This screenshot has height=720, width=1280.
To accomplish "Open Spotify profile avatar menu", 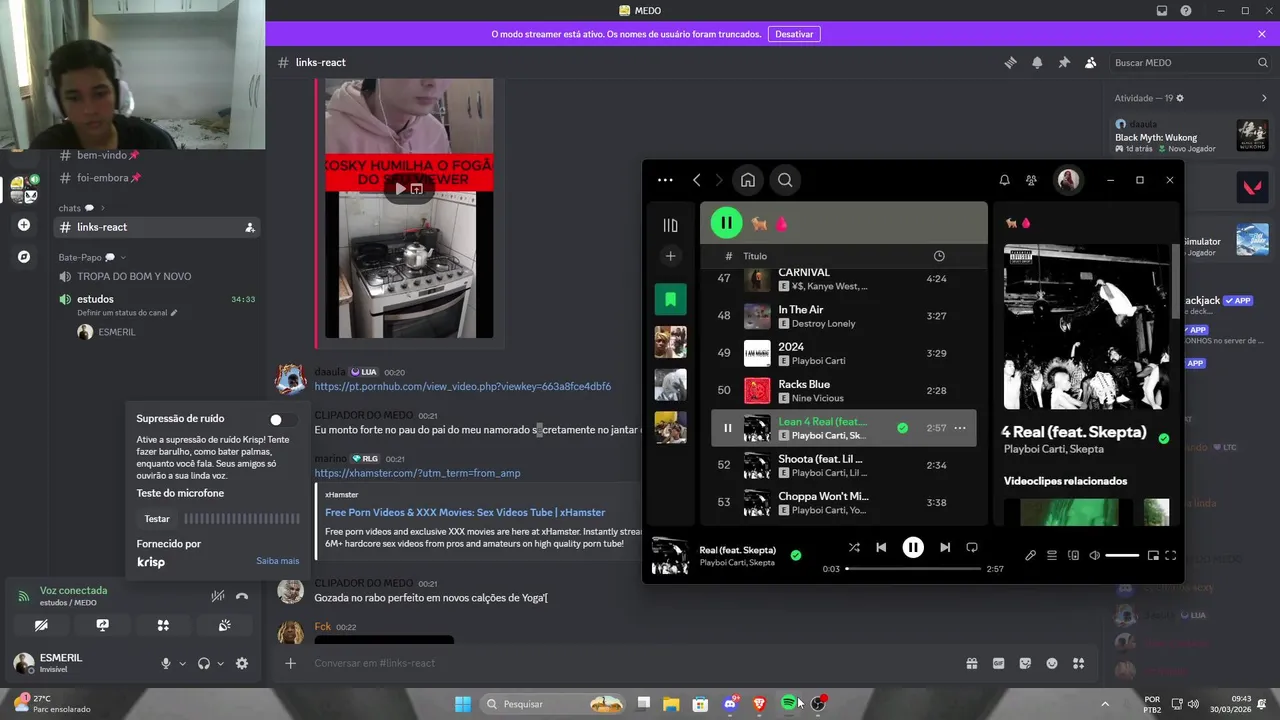I will click(x=1068, y=180).
